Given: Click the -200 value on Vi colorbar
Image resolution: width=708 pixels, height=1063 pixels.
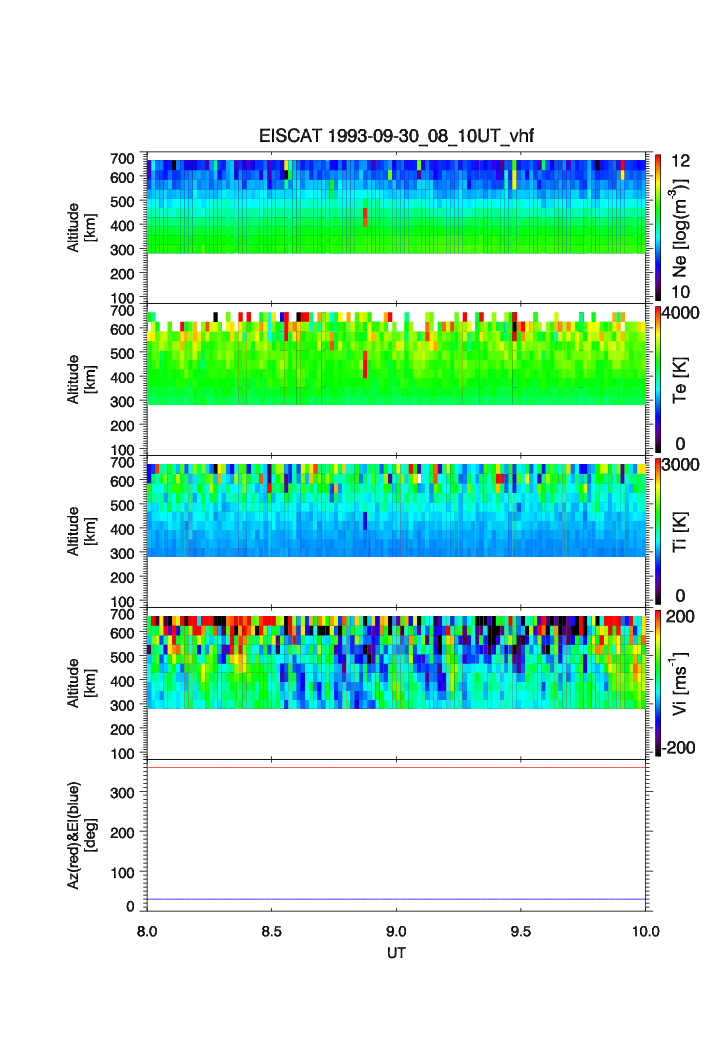Looking at the screenshot, I should [x=679, y=748].
